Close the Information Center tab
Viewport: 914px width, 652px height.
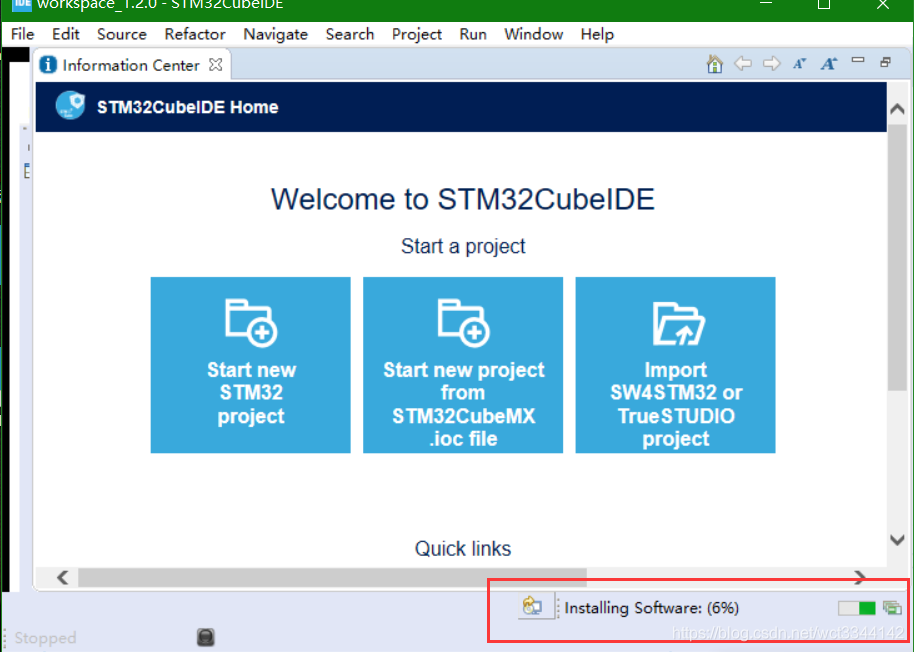coord(216,65)
